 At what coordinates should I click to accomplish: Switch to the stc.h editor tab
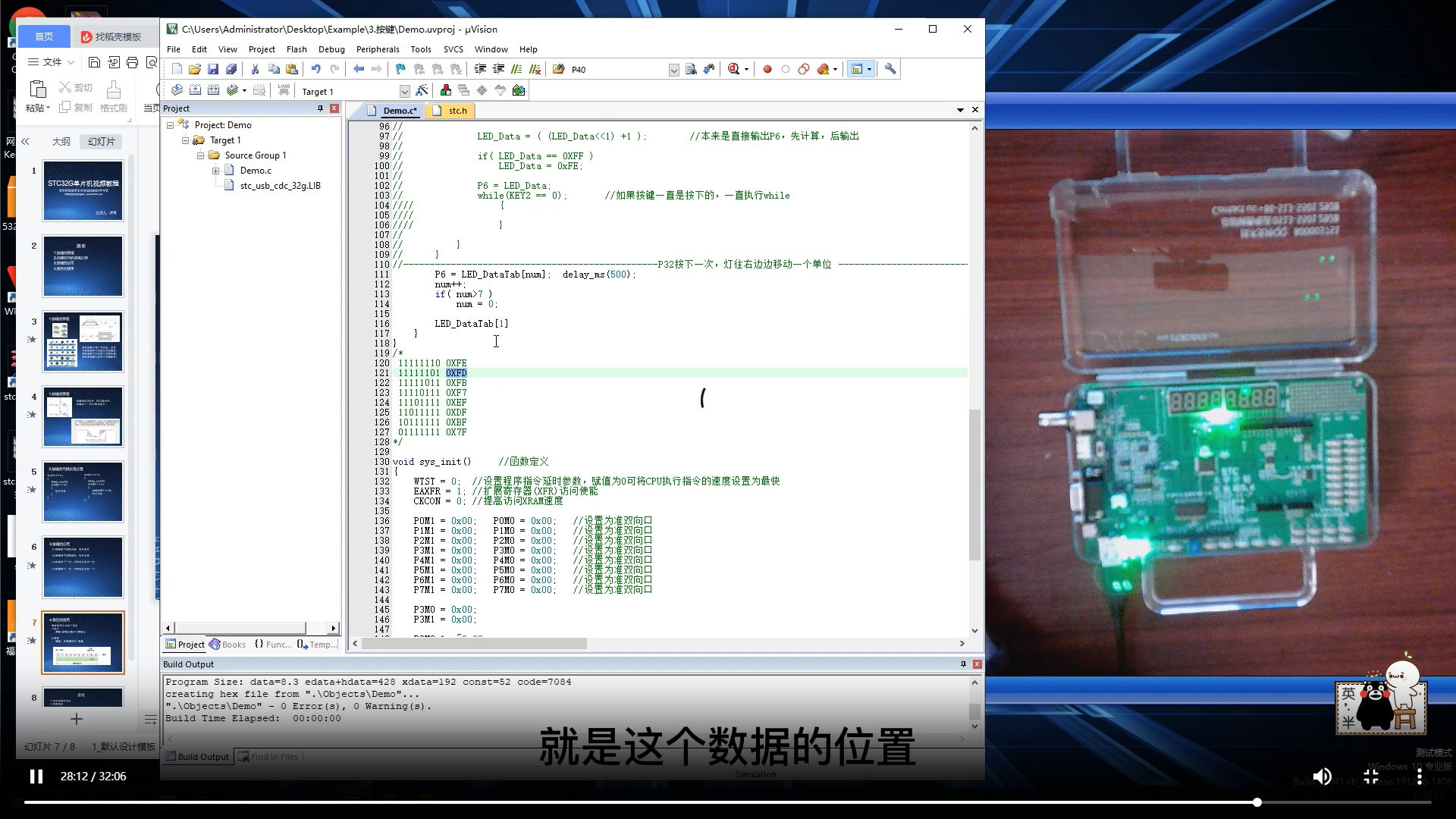coord(450,111)
